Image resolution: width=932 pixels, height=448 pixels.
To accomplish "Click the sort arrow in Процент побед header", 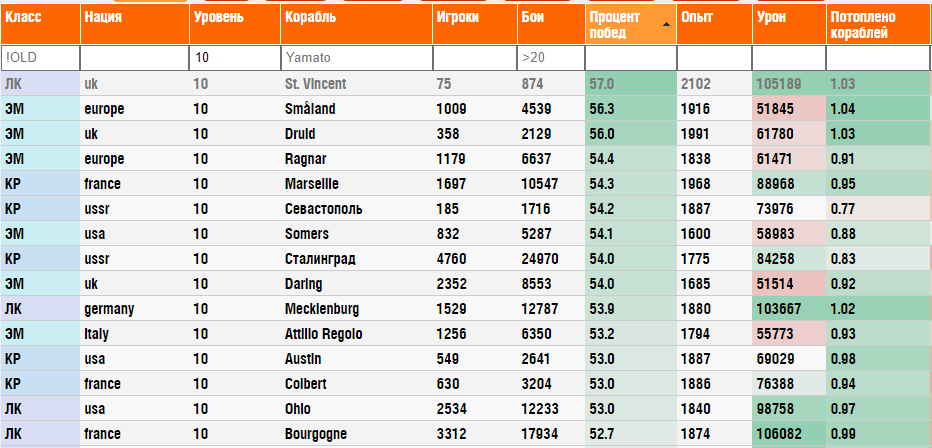I will pyautogui.click(x=666, y=24).
